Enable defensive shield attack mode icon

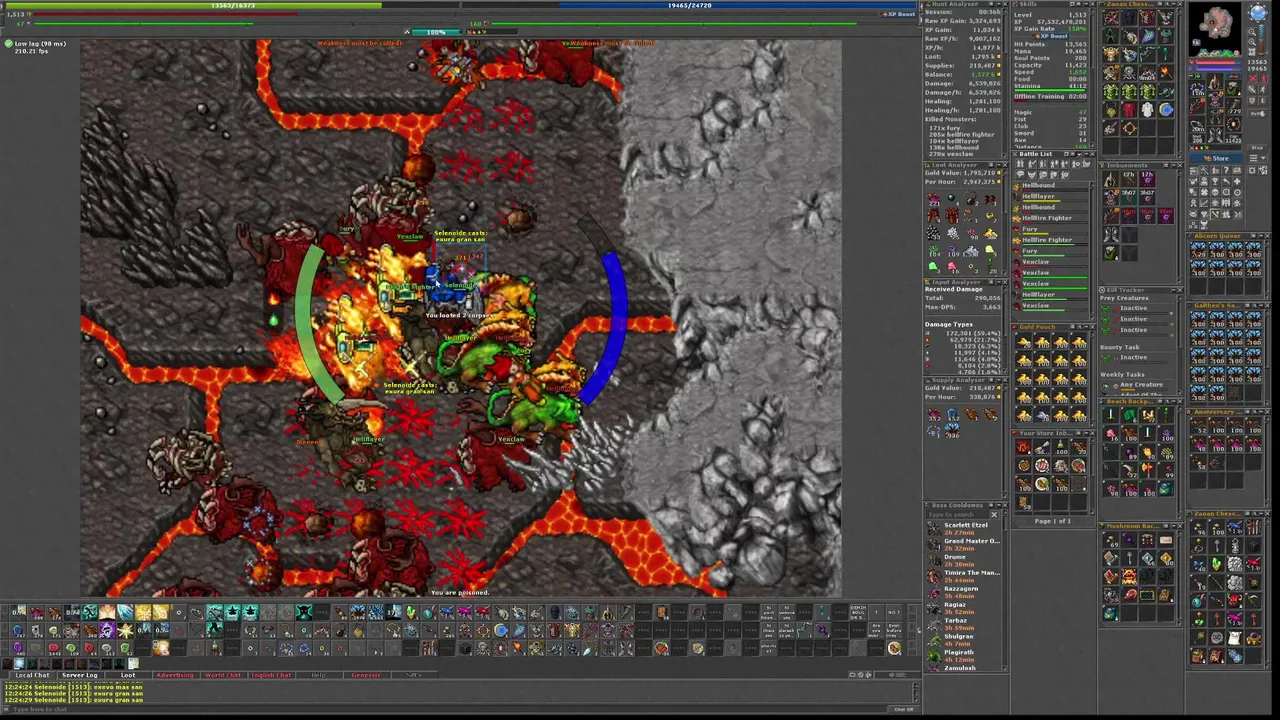(x=1253, y=101)
